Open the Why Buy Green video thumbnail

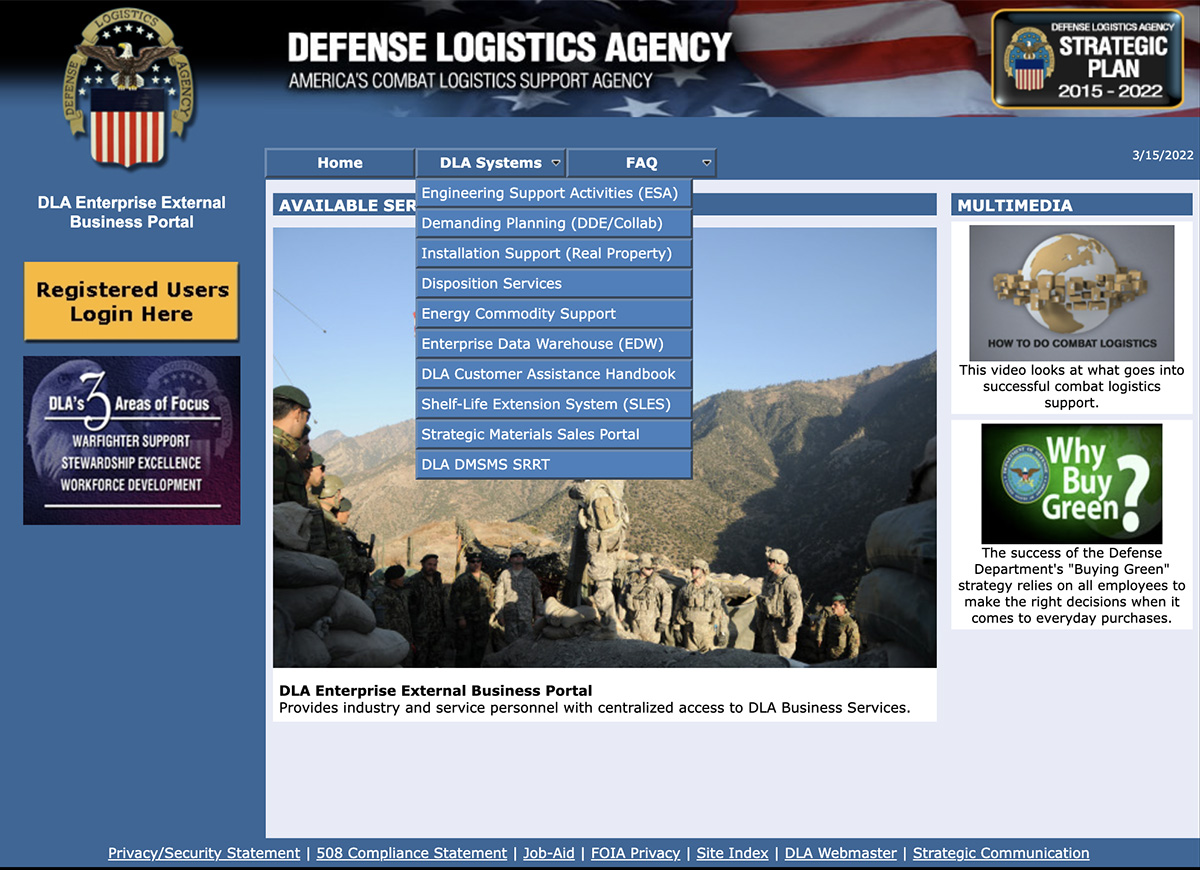(1071, 483)
